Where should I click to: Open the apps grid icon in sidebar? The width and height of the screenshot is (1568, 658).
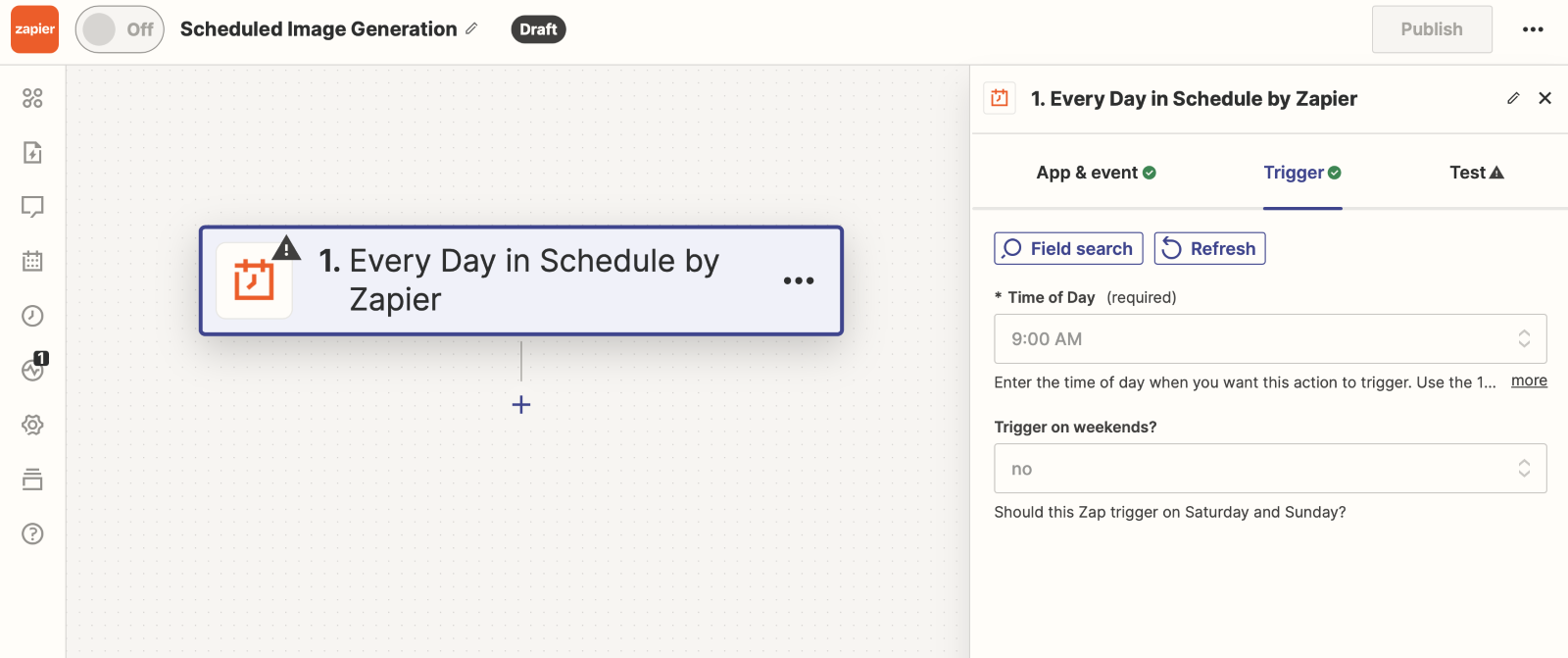pos(32,98)
